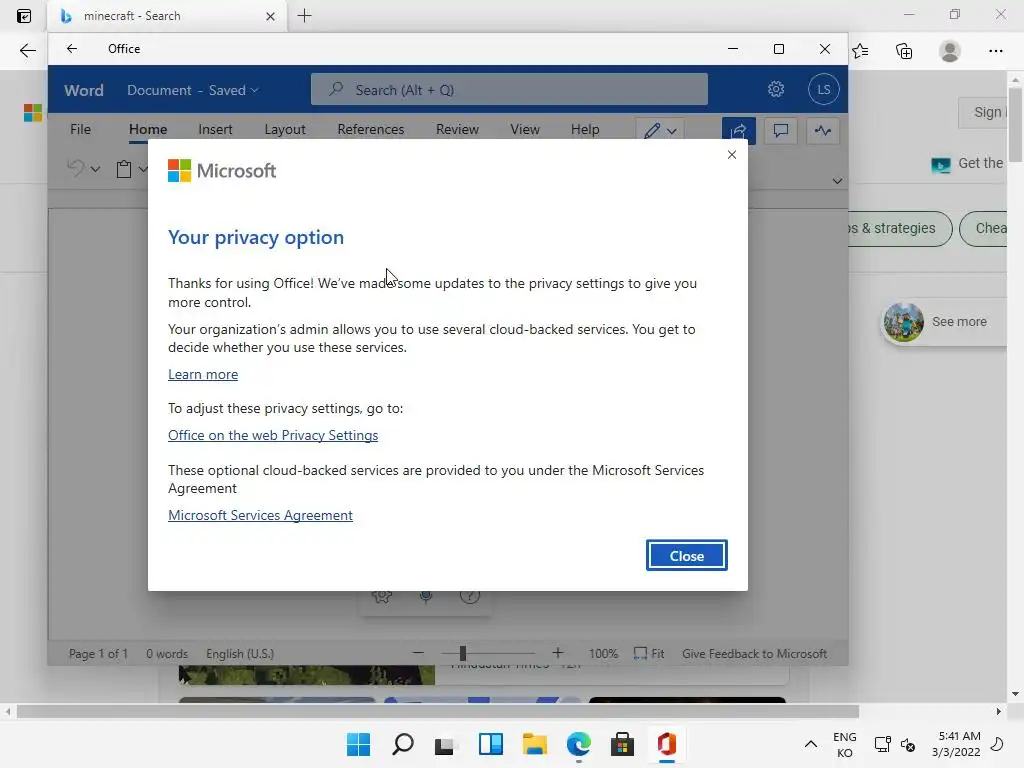Close the minecraft - Search tab
Screen dimensions: 1024x768
coord(270,16)
